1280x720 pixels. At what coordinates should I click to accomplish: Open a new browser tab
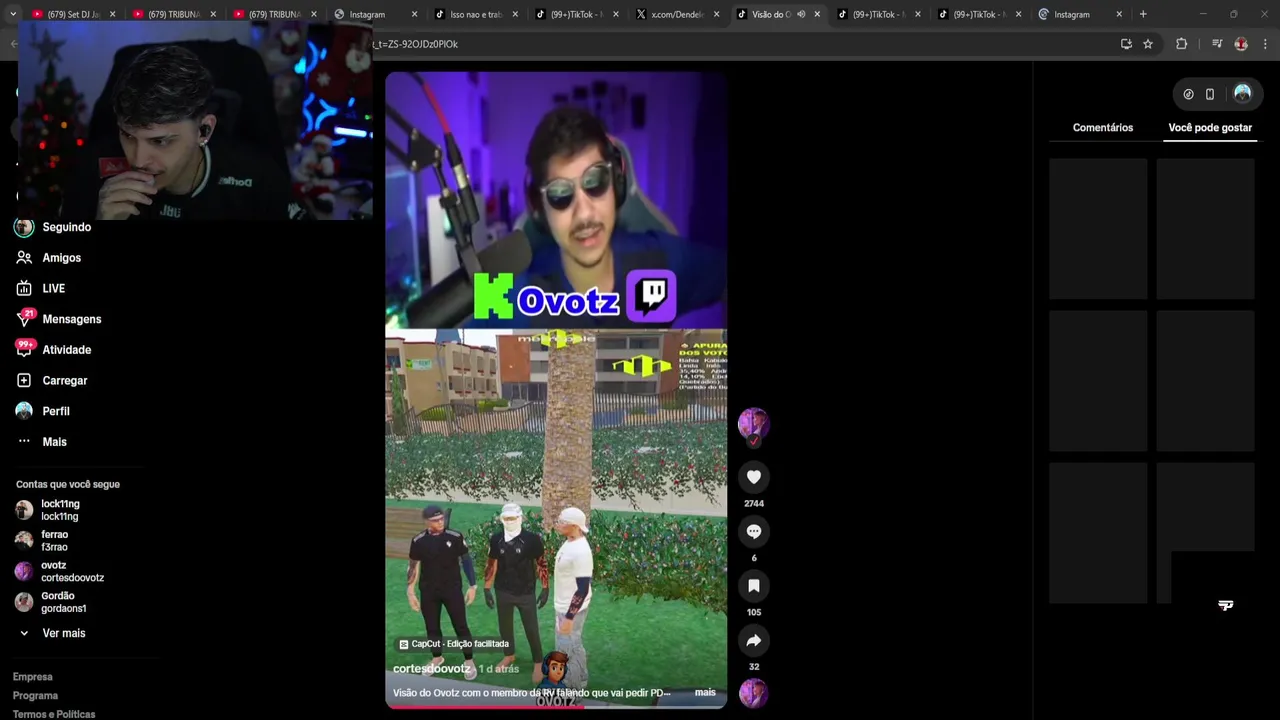point(1143,14)
